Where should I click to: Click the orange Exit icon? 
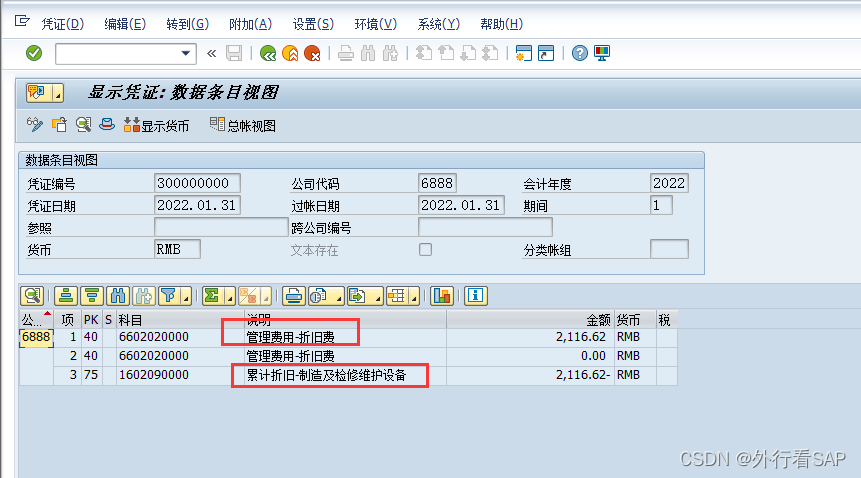point(290,53)
